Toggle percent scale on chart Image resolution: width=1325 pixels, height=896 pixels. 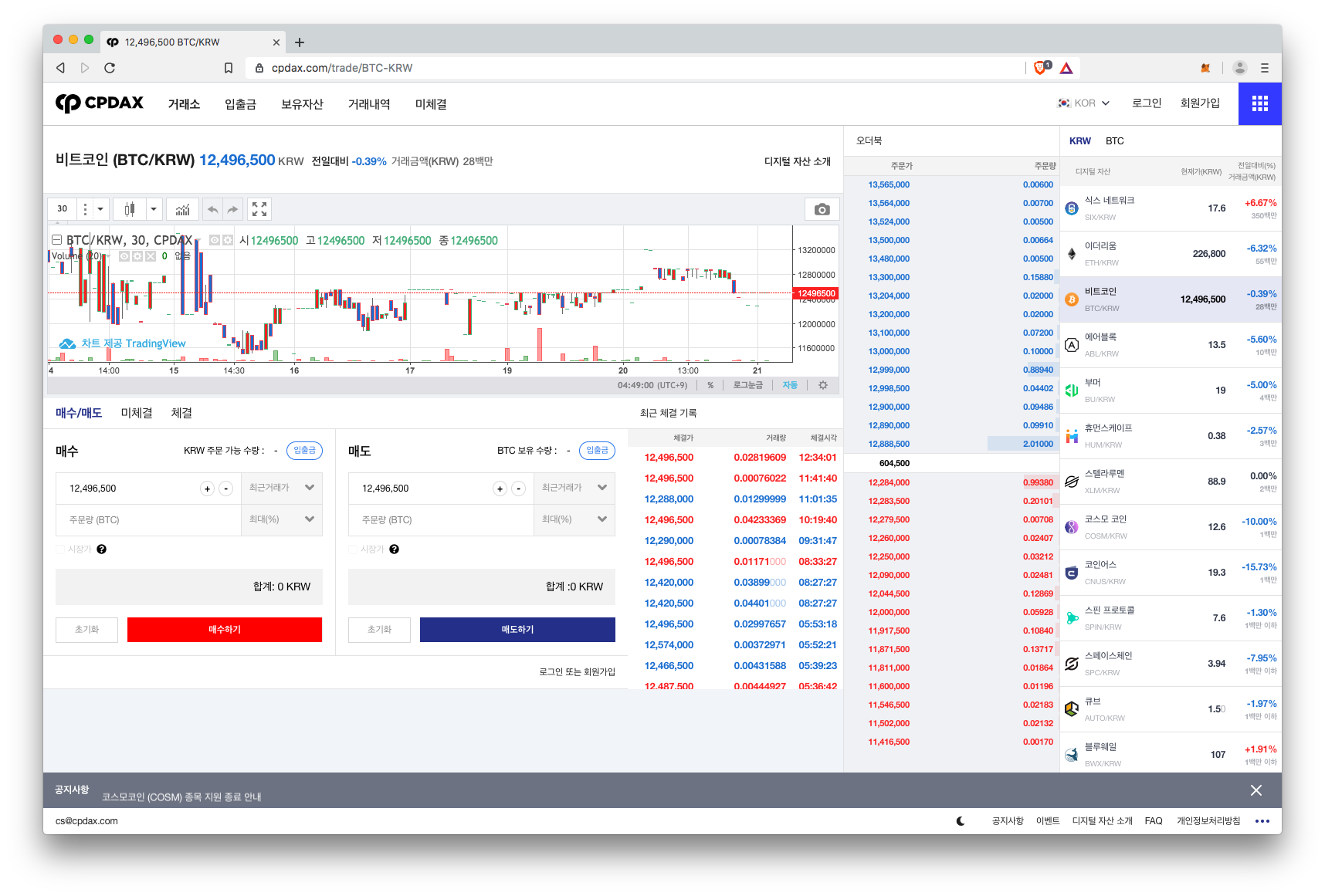click(x=710, y=385)
